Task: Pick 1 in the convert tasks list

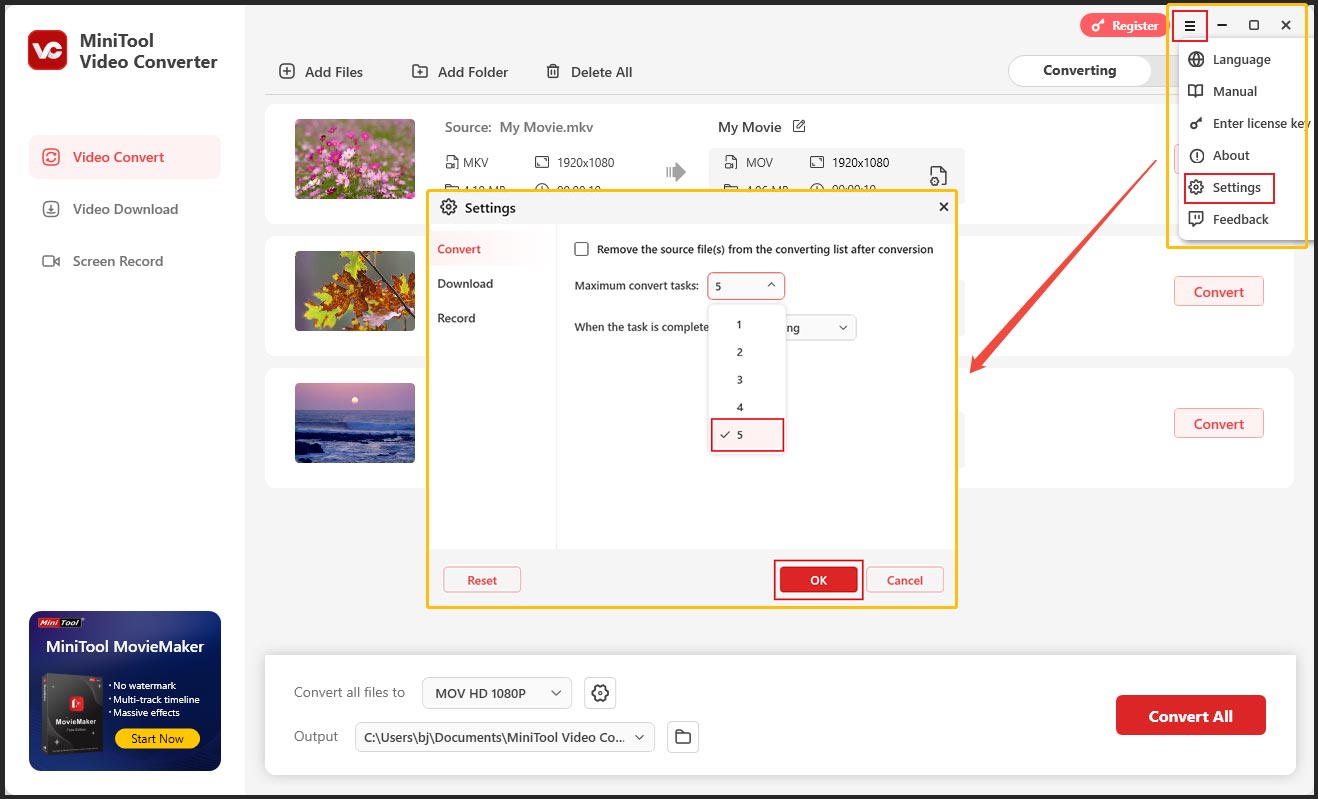Action: tap(747, 324)
